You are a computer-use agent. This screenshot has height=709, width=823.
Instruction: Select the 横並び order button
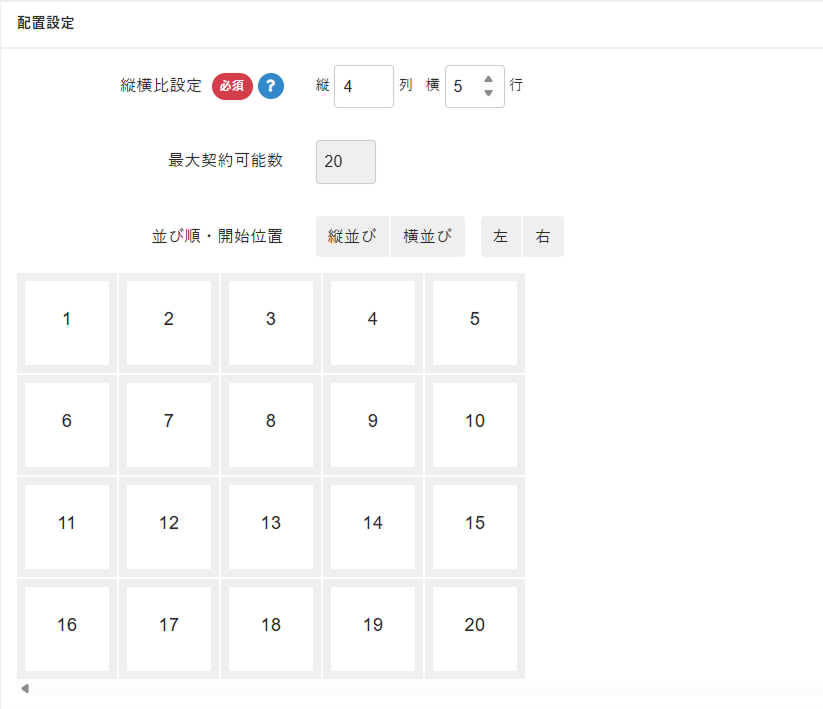(428, 236)
